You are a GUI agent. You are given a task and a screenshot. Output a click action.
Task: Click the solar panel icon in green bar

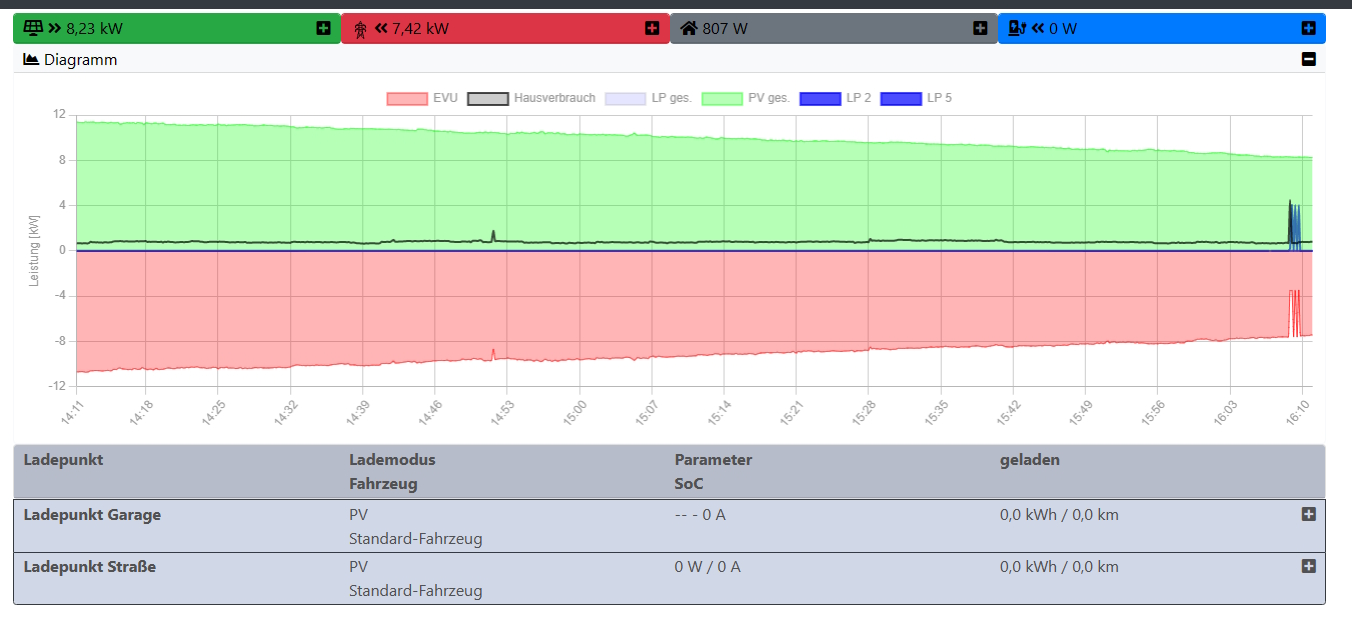32,28
